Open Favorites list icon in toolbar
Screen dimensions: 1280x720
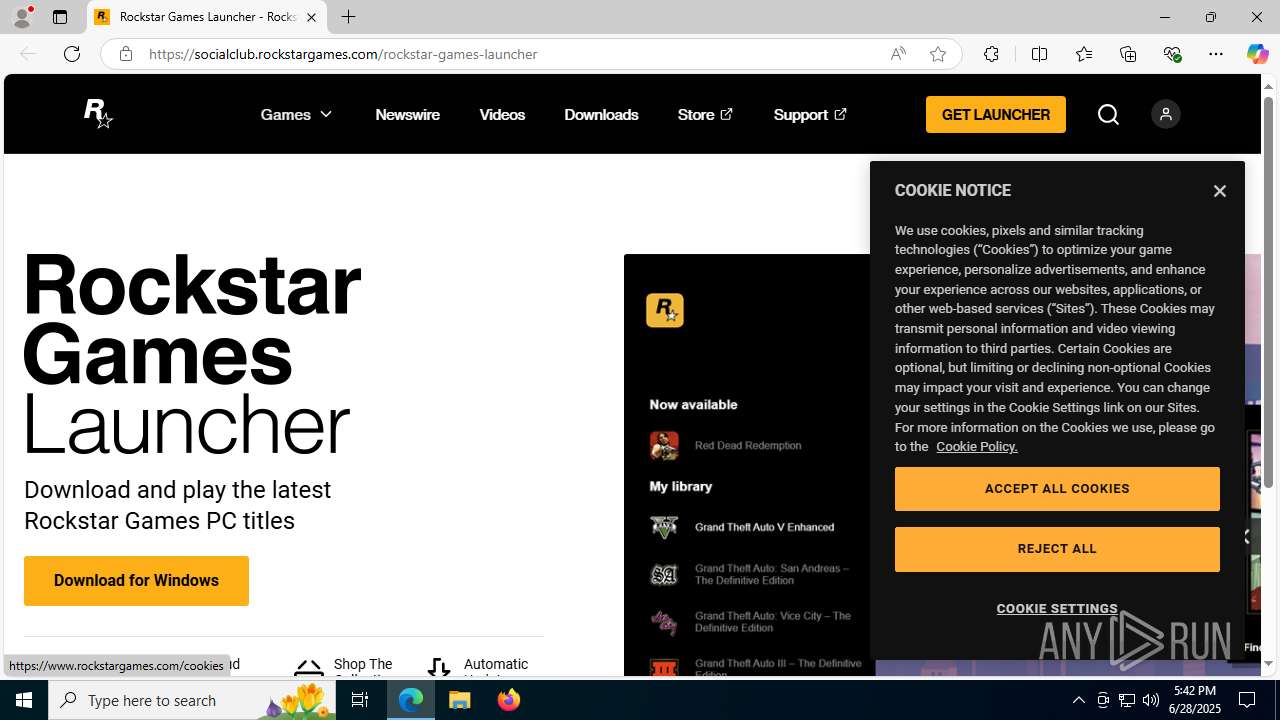click(1083, 54)
